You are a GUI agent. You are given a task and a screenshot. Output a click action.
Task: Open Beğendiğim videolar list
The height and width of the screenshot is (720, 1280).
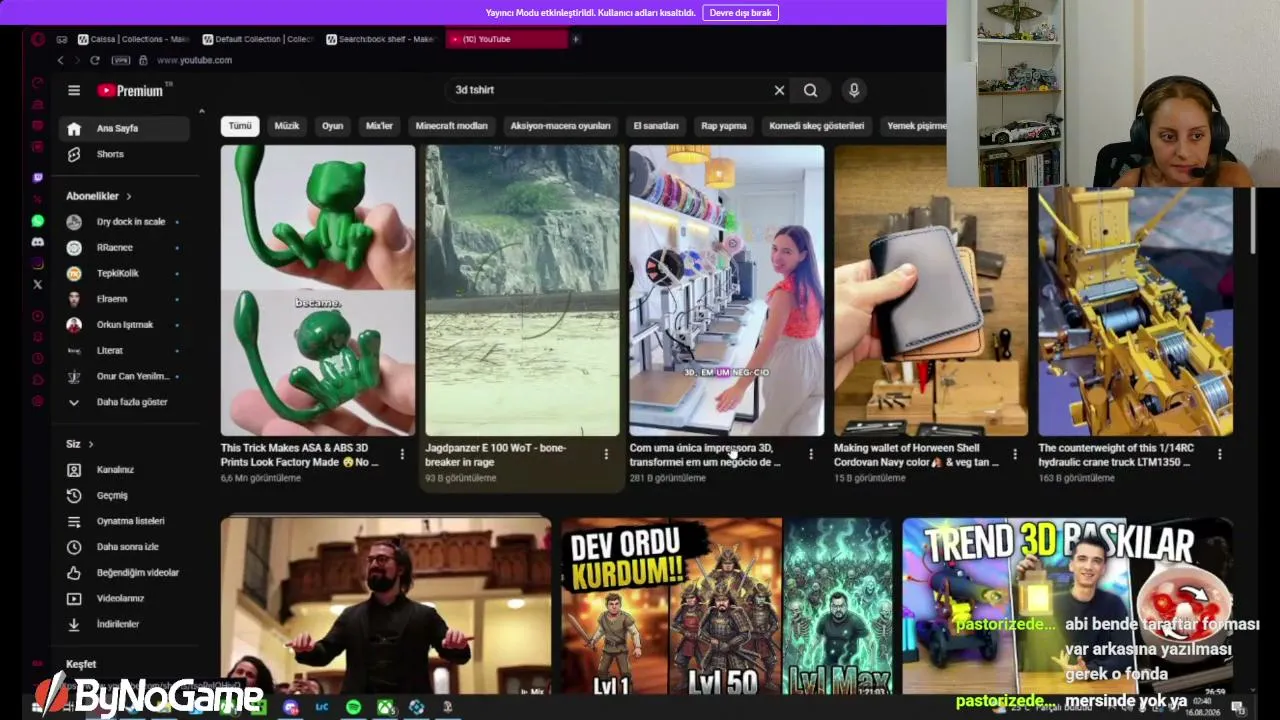click(x=123, y=573)
